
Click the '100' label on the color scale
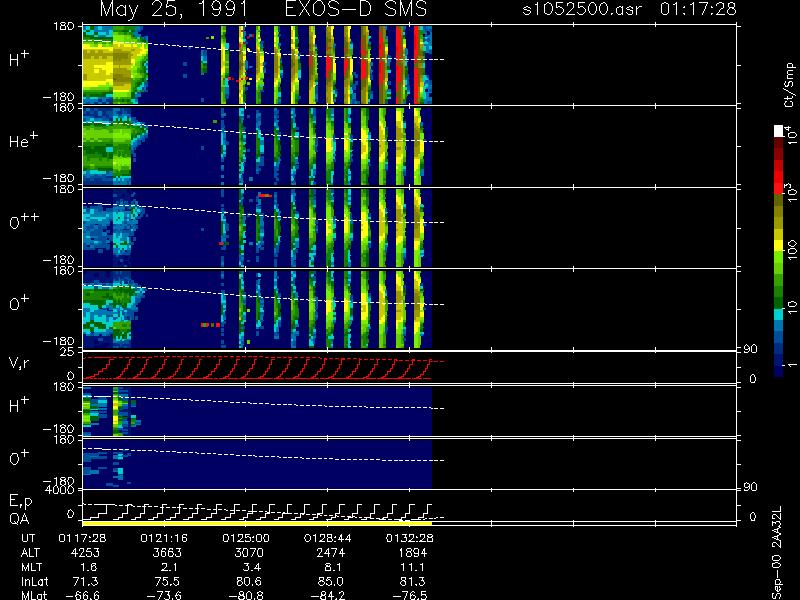pyautogui.click(x=792, y=250)
